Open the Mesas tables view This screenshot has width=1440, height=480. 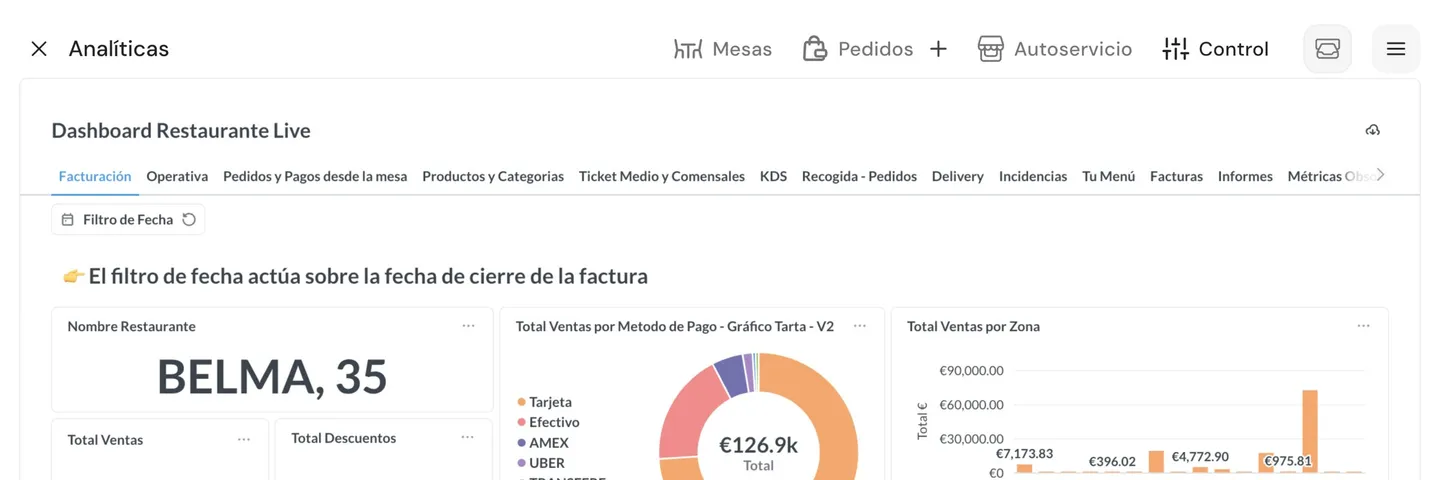[x=722, y=49]
